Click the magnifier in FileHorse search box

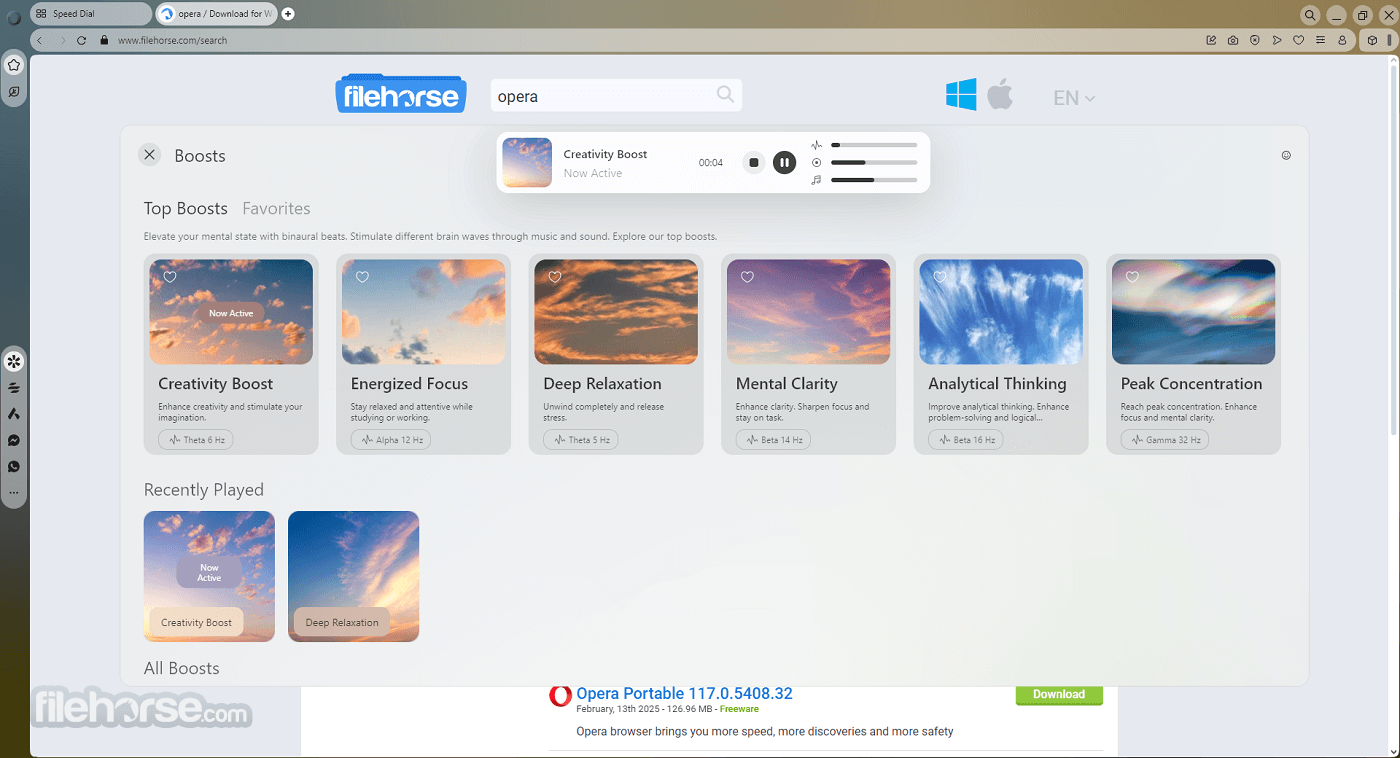[725, 95]
